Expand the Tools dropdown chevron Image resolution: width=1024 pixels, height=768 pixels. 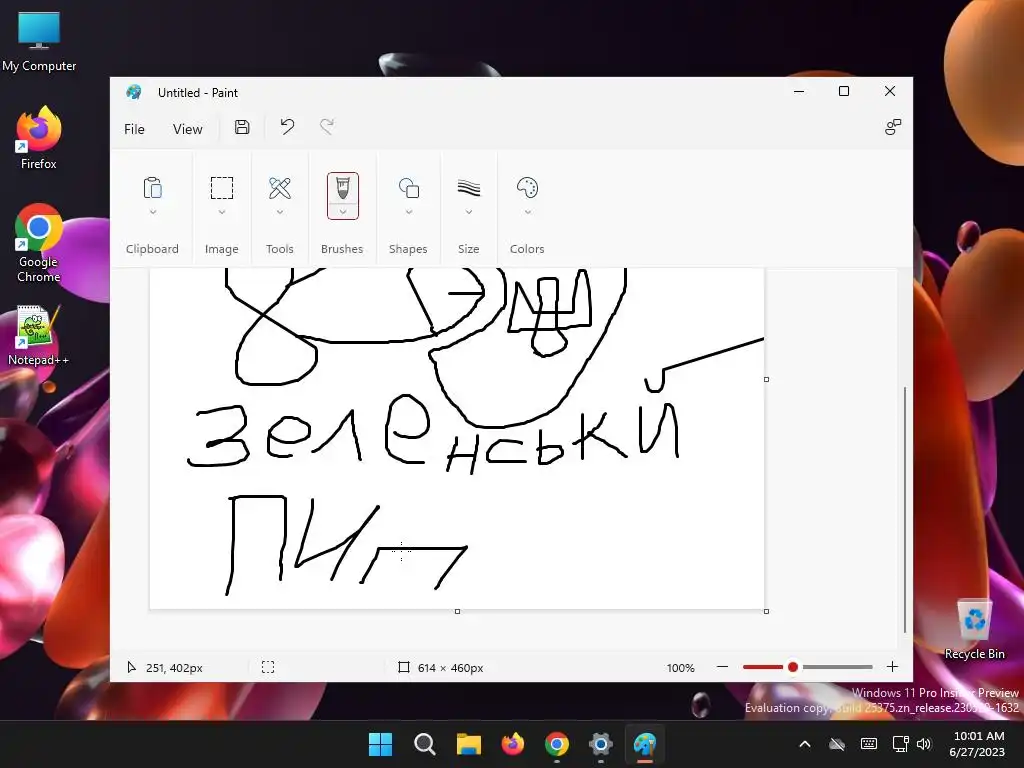[280, 212]
